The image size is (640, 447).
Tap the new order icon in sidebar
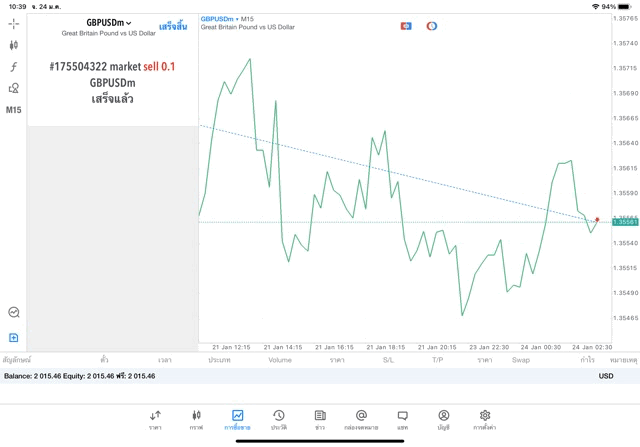(14, 338)
